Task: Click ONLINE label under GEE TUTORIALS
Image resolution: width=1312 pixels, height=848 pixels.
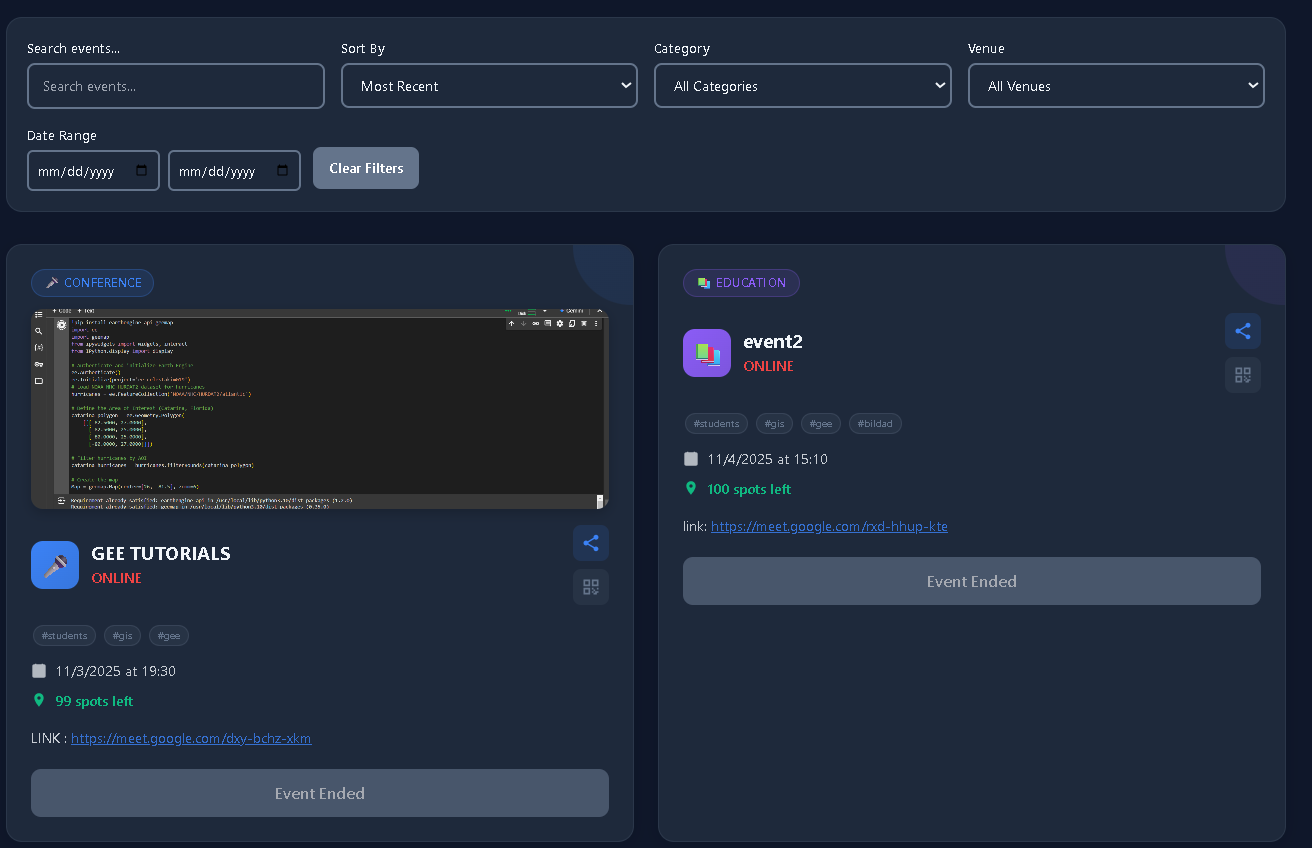Action: (117, 578)
